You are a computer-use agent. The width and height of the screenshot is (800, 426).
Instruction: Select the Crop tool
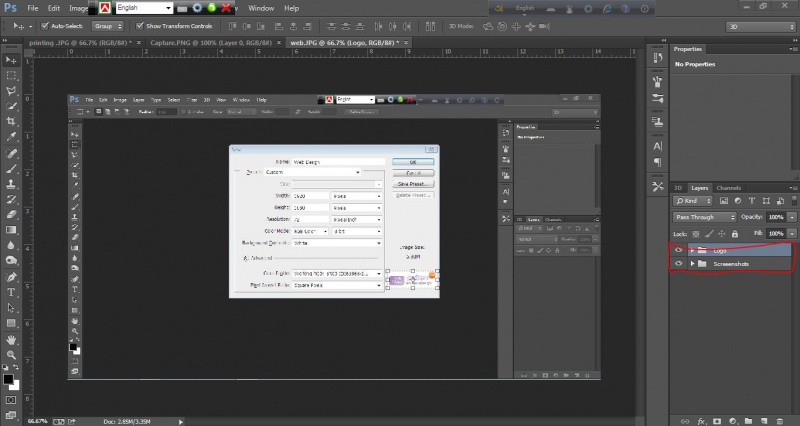click(11, 122)
